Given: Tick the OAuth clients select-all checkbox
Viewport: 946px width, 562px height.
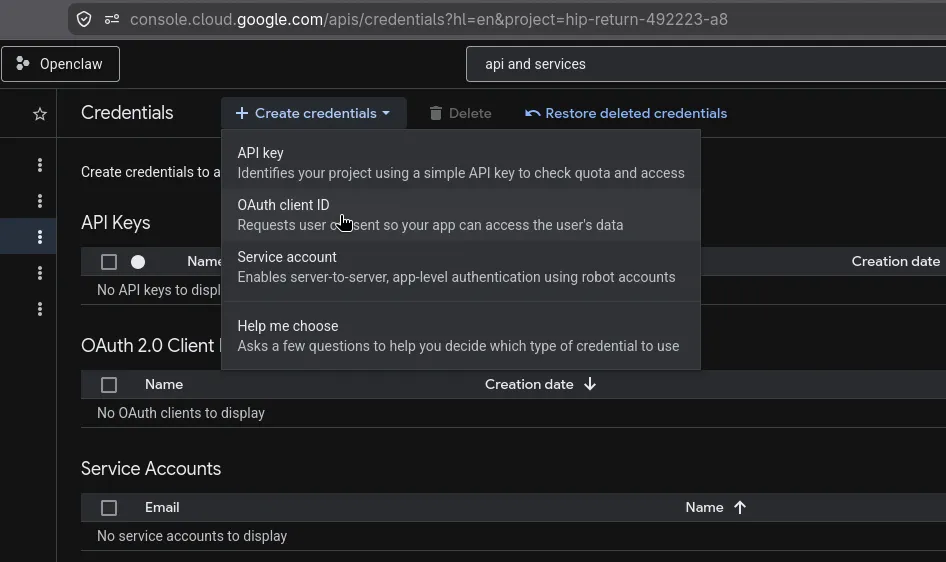Looking at the screenshot, I should (x=109, y=385).
